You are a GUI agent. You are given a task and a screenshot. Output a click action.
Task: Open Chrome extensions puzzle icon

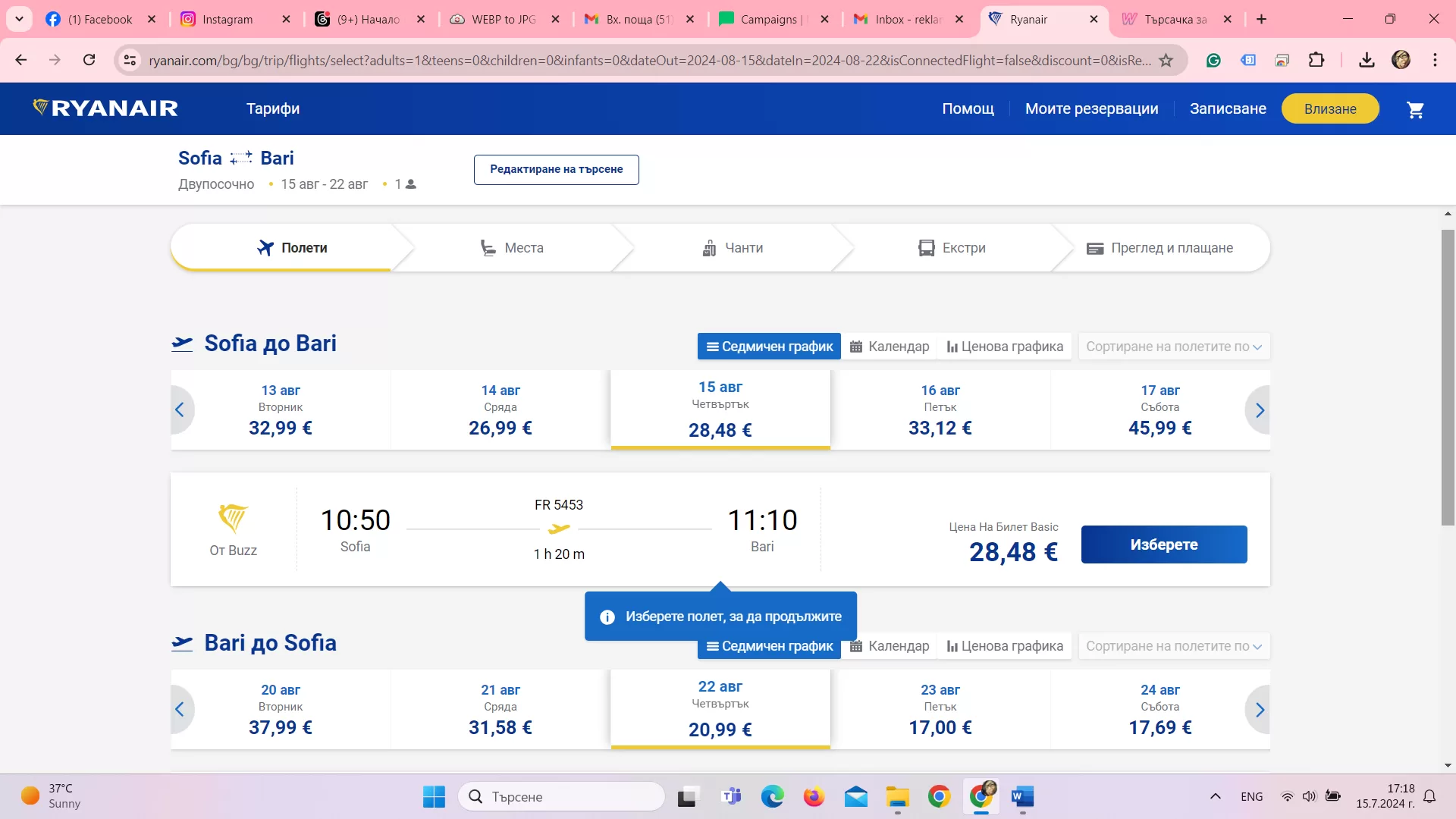1316,60
